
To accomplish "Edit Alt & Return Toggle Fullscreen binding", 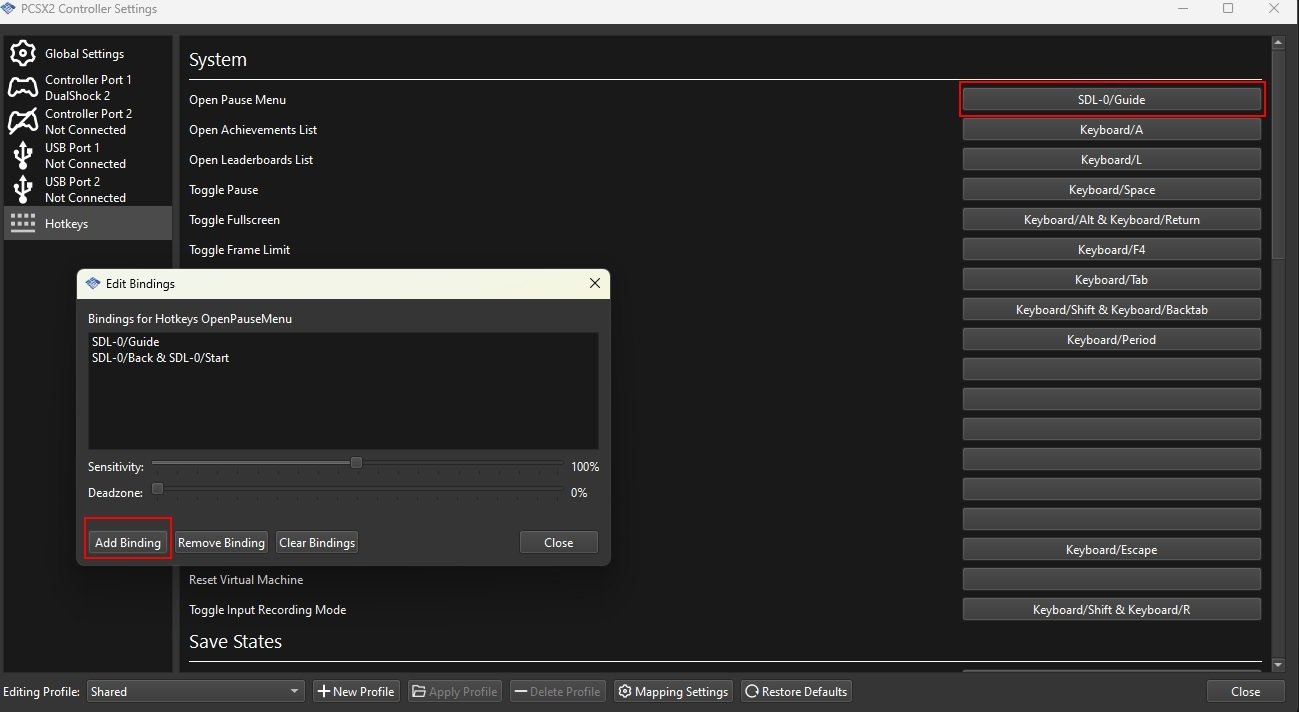I will (x=1112, y=219).
